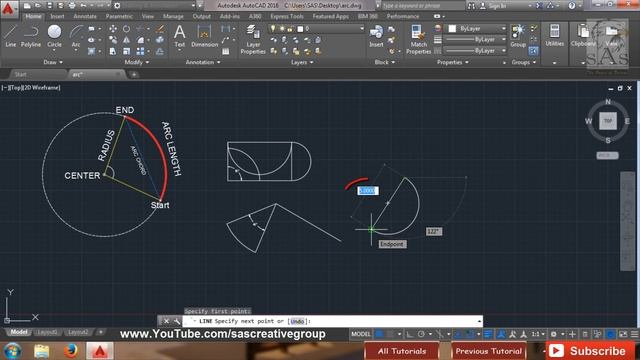Toggle snap mode in status bar

(390, 334)
